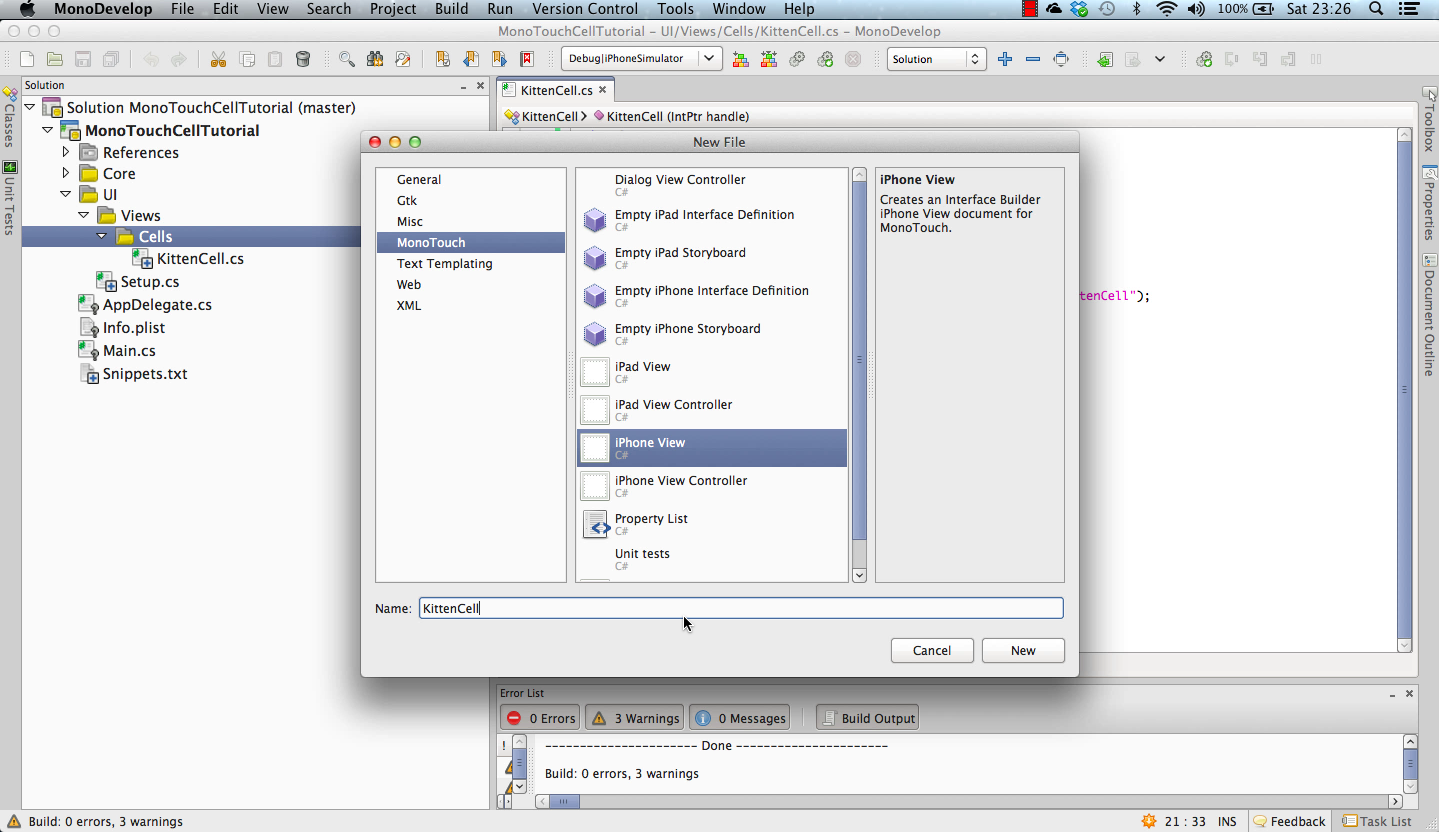The height and width of the screenshot is (833, 1439).
Task: Select the General category
Action: [x=470, y=179]
